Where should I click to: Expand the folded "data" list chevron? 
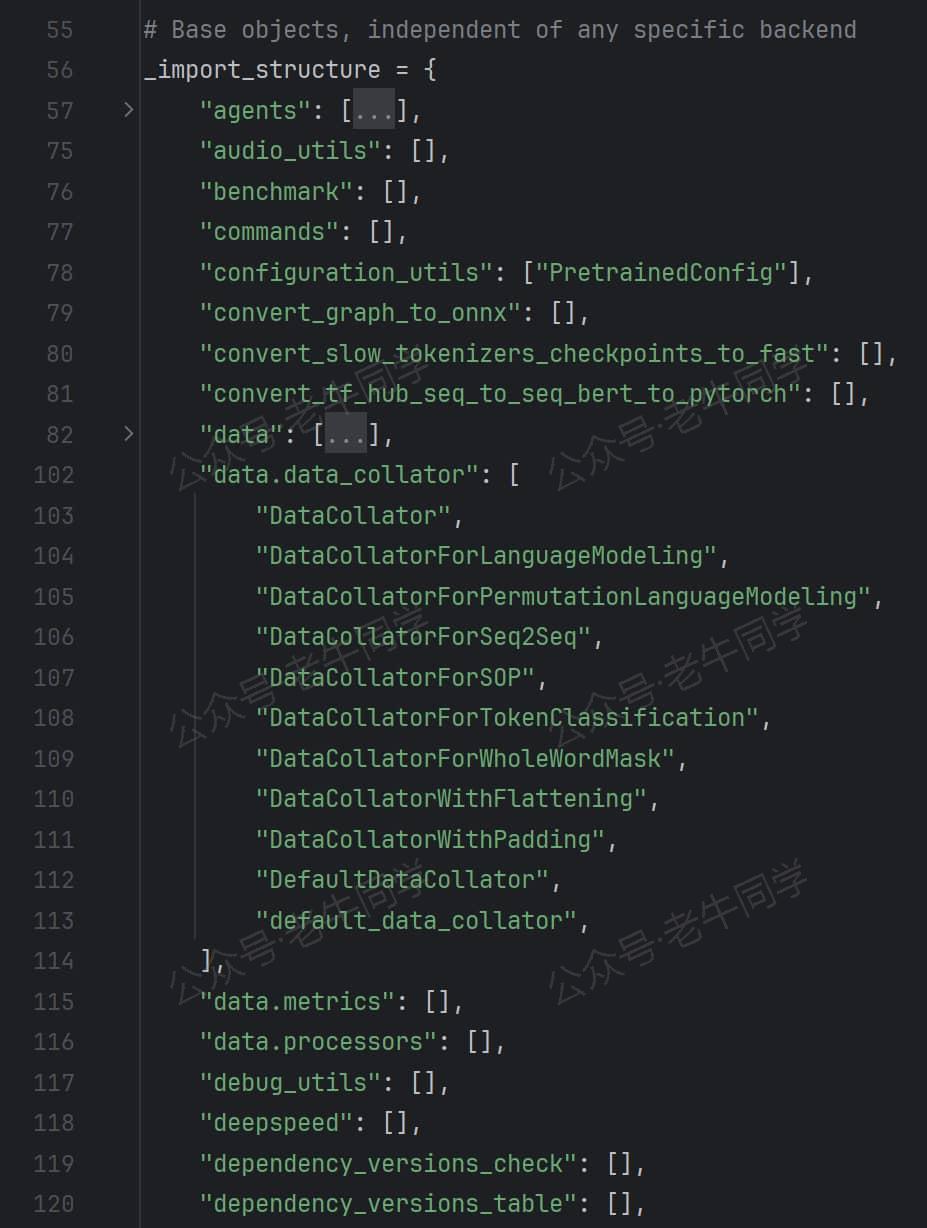128,434
